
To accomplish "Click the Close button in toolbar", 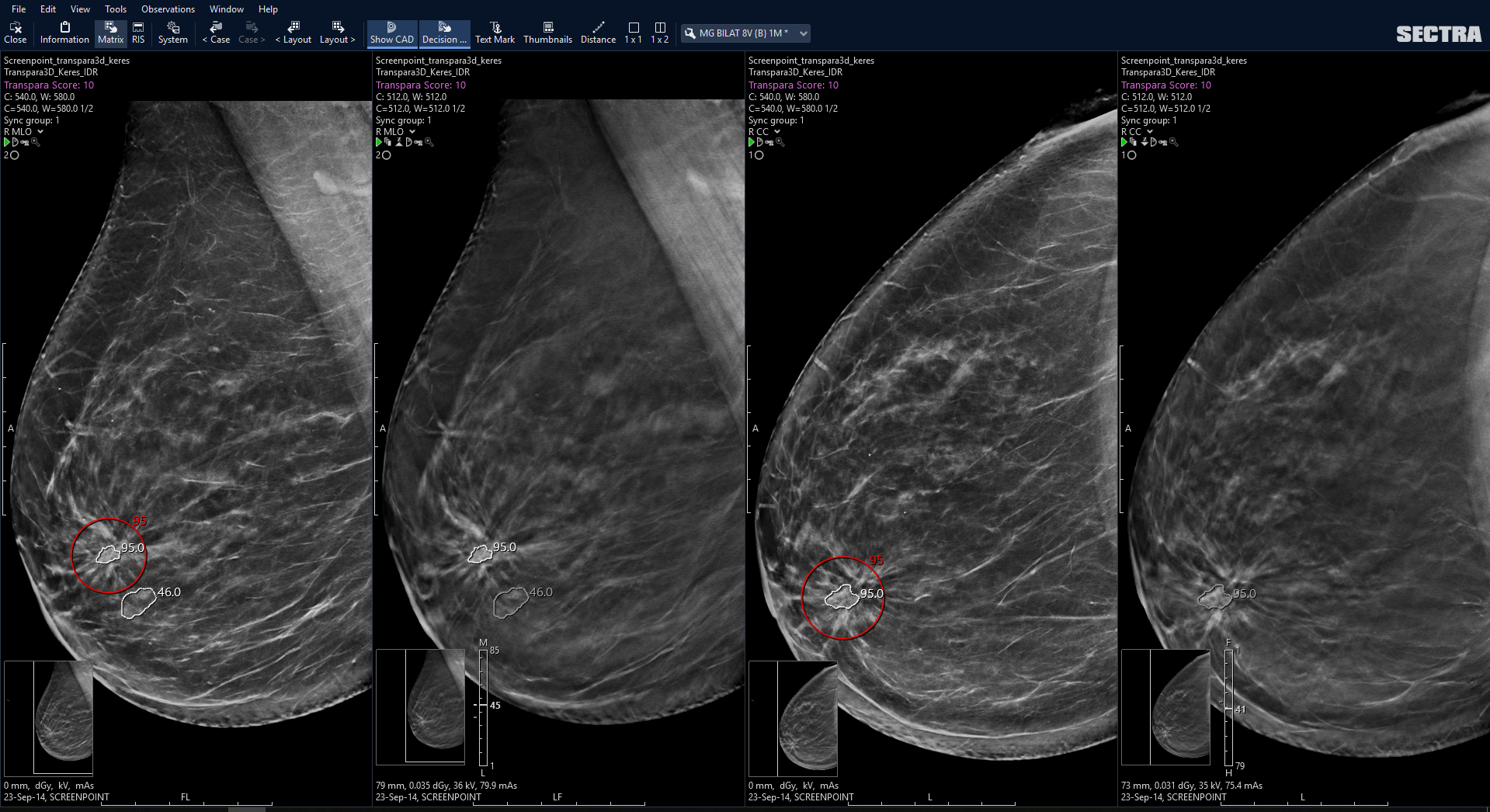I will tap(15, 33).
